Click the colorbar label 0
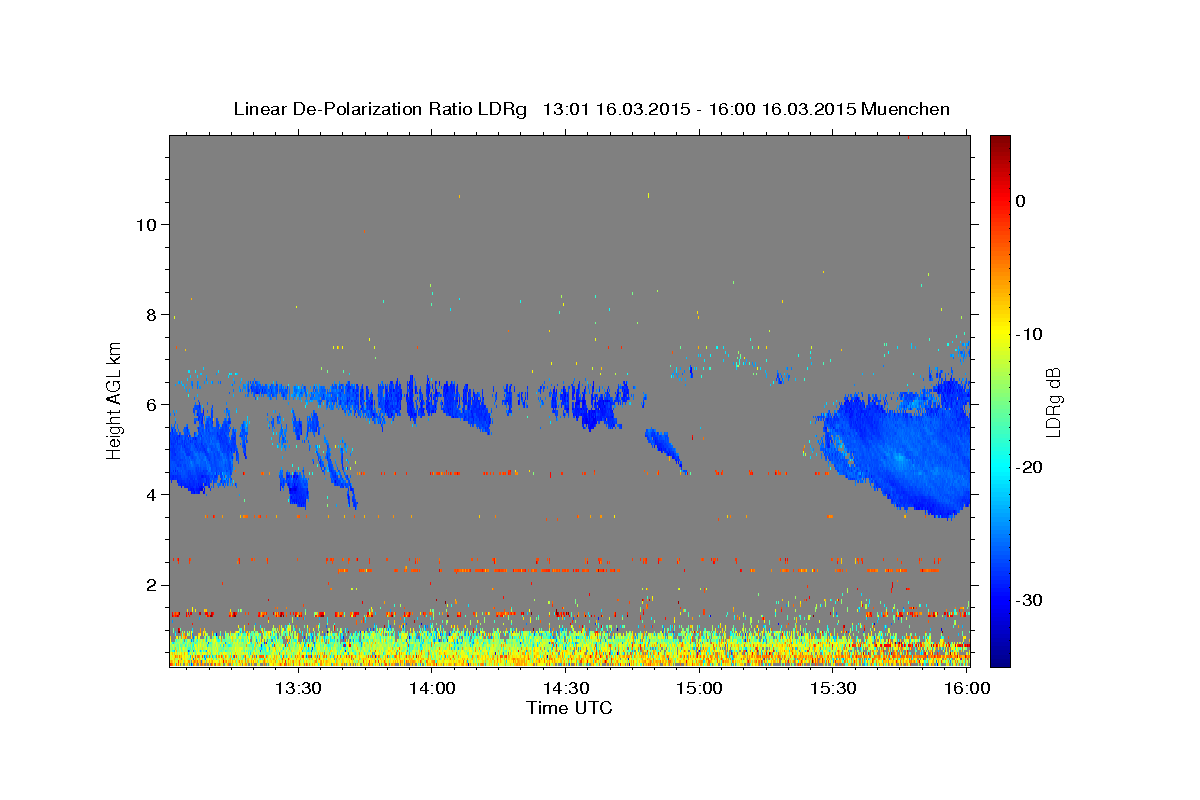The image size is (1200, 800). (1021, 201)
